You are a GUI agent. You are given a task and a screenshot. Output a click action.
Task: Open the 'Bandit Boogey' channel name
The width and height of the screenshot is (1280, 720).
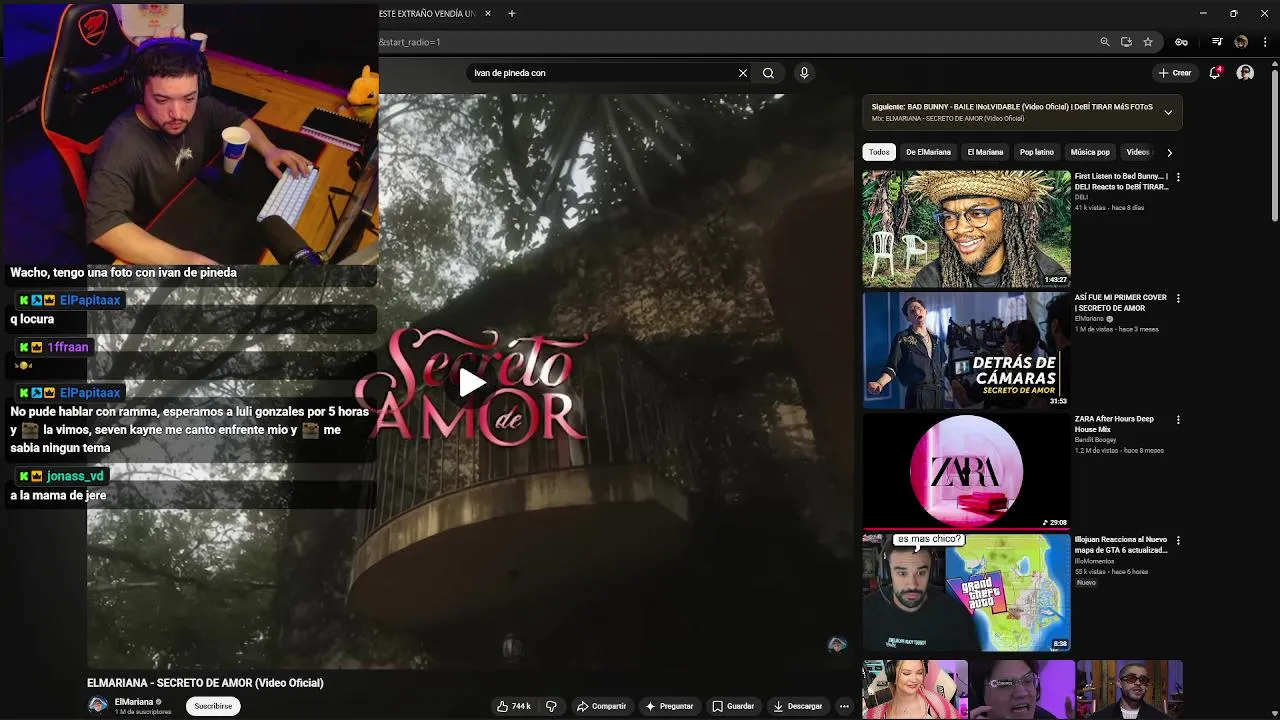tap(1095, 440)
